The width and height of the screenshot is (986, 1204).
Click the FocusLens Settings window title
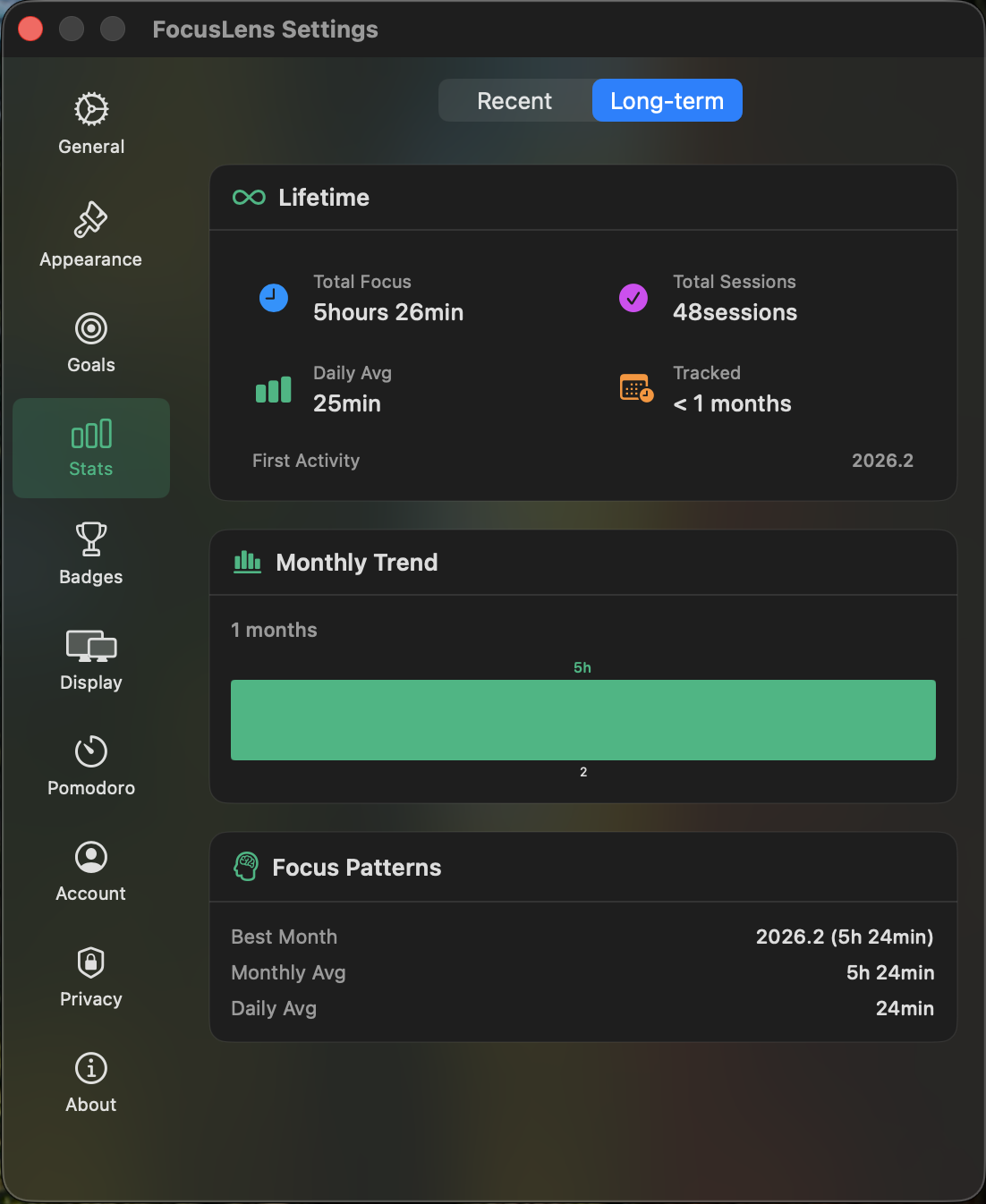point(266,30)
